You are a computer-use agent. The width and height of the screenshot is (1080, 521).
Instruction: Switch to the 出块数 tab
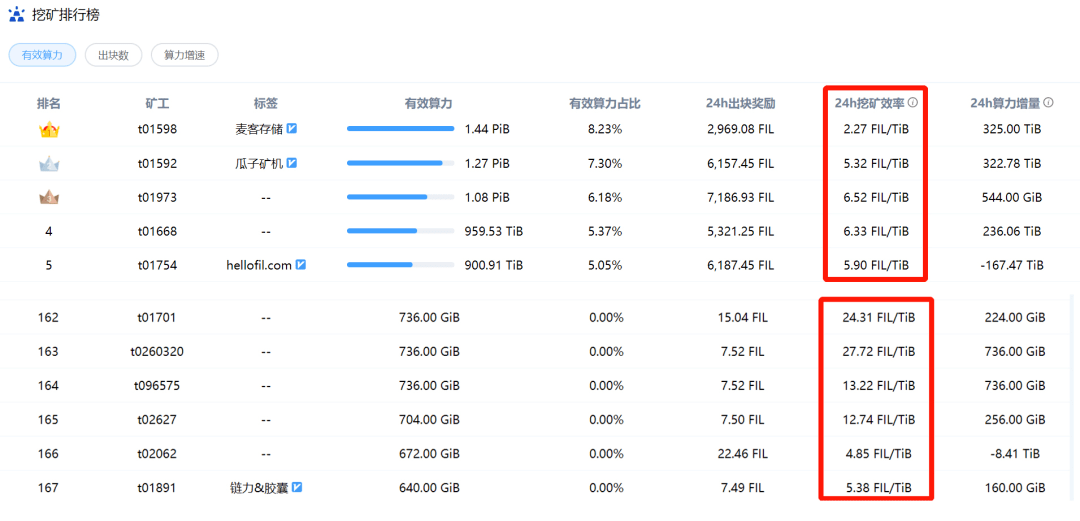(x=113, y=56)
